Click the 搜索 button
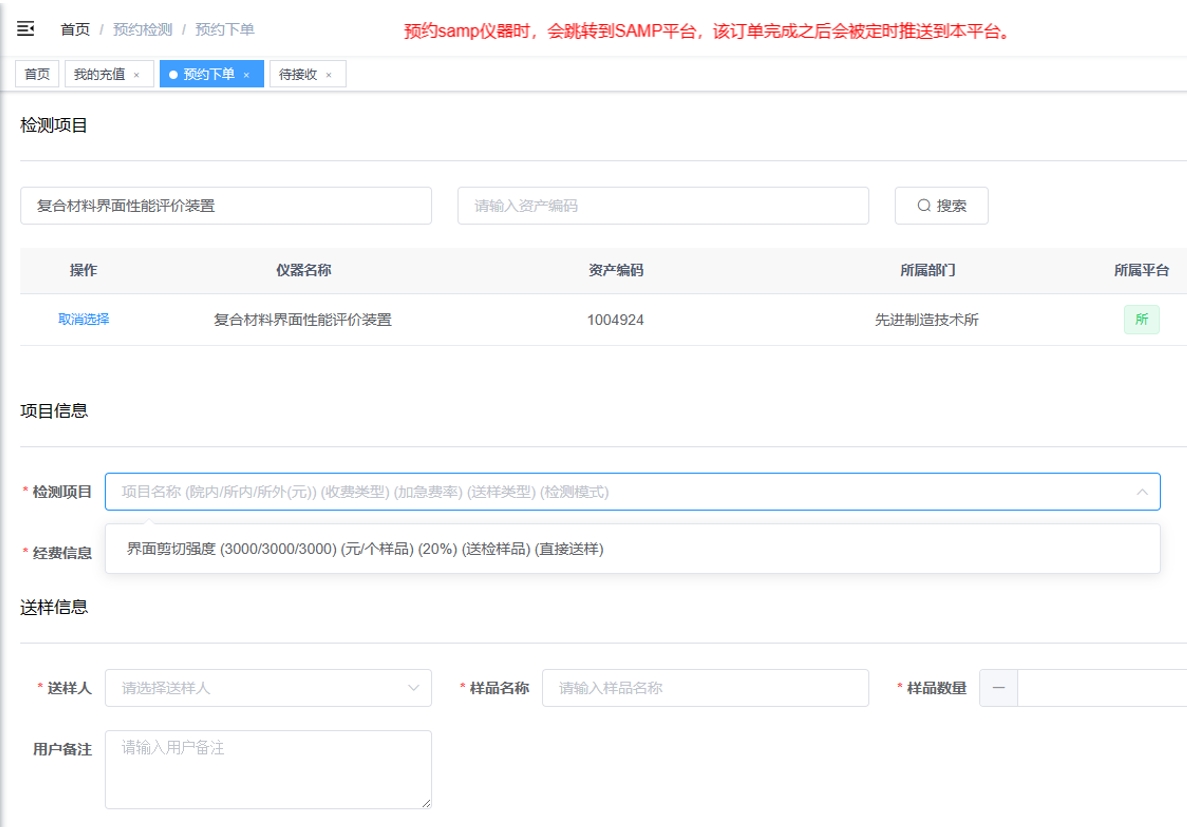 click(x=941, y=206)
